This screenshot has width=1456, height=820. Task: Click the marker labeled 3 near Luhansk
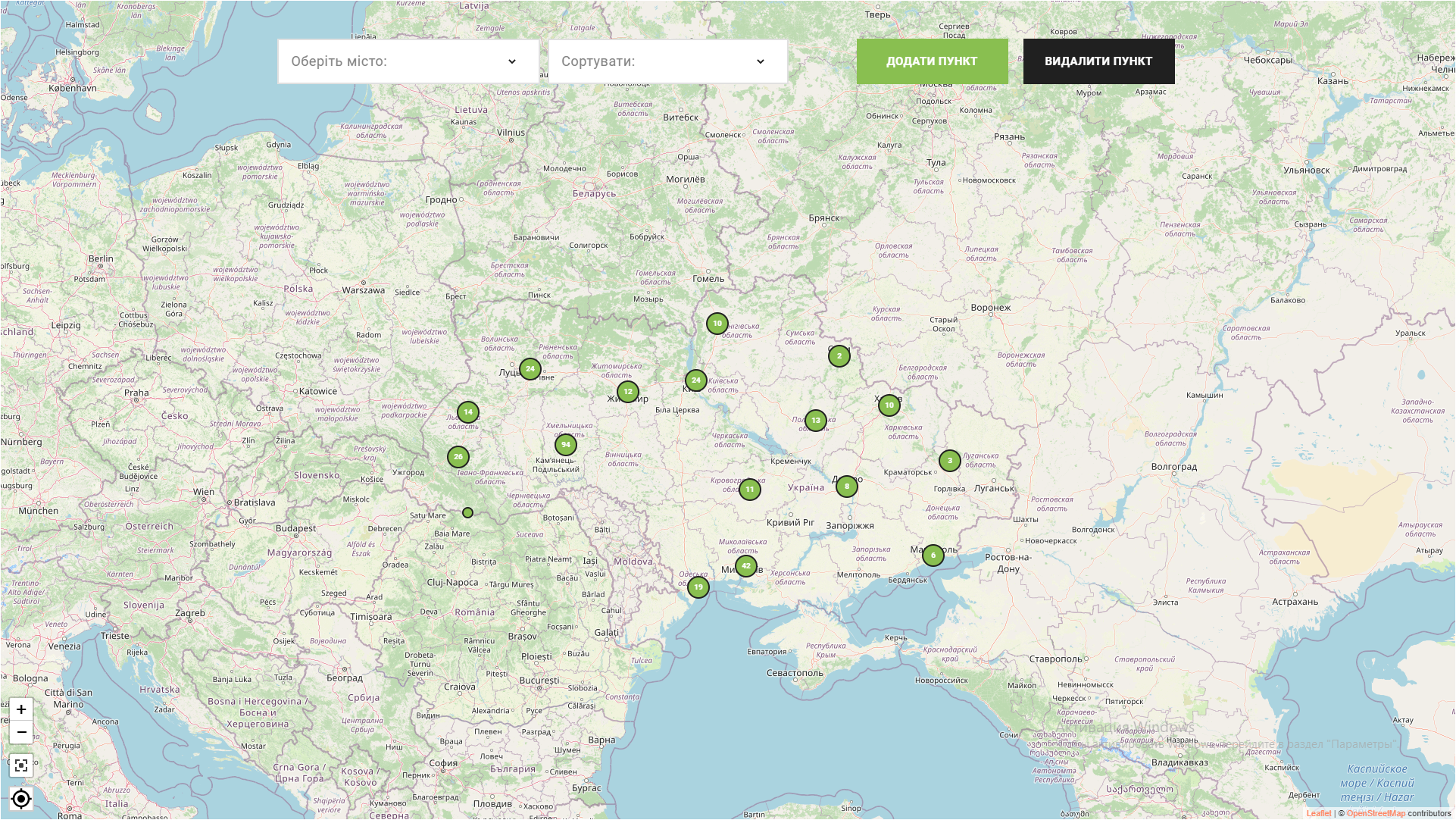tap(950, 460)
